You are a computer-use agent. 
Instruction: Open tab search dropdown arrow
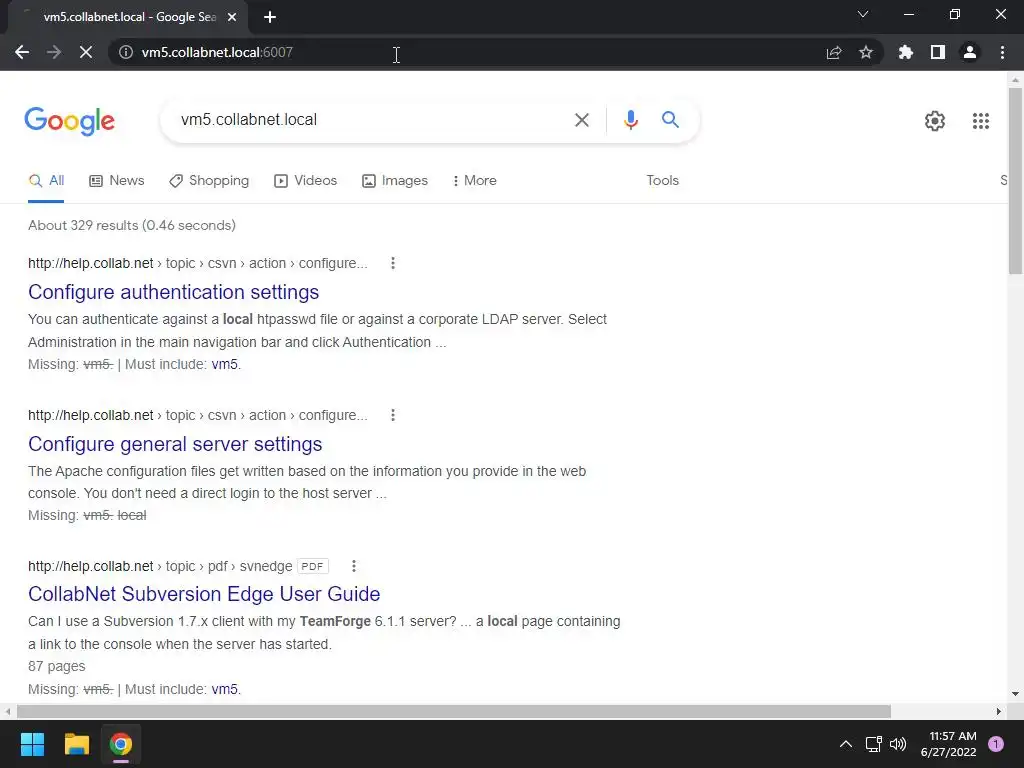point(863,14)
